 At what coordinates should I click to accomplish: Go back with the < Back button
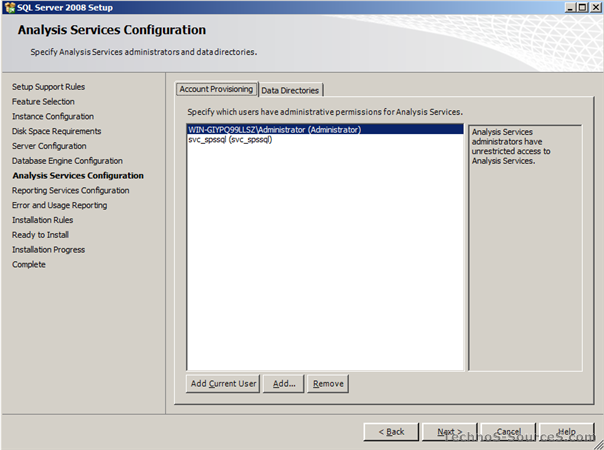point(391,432)
